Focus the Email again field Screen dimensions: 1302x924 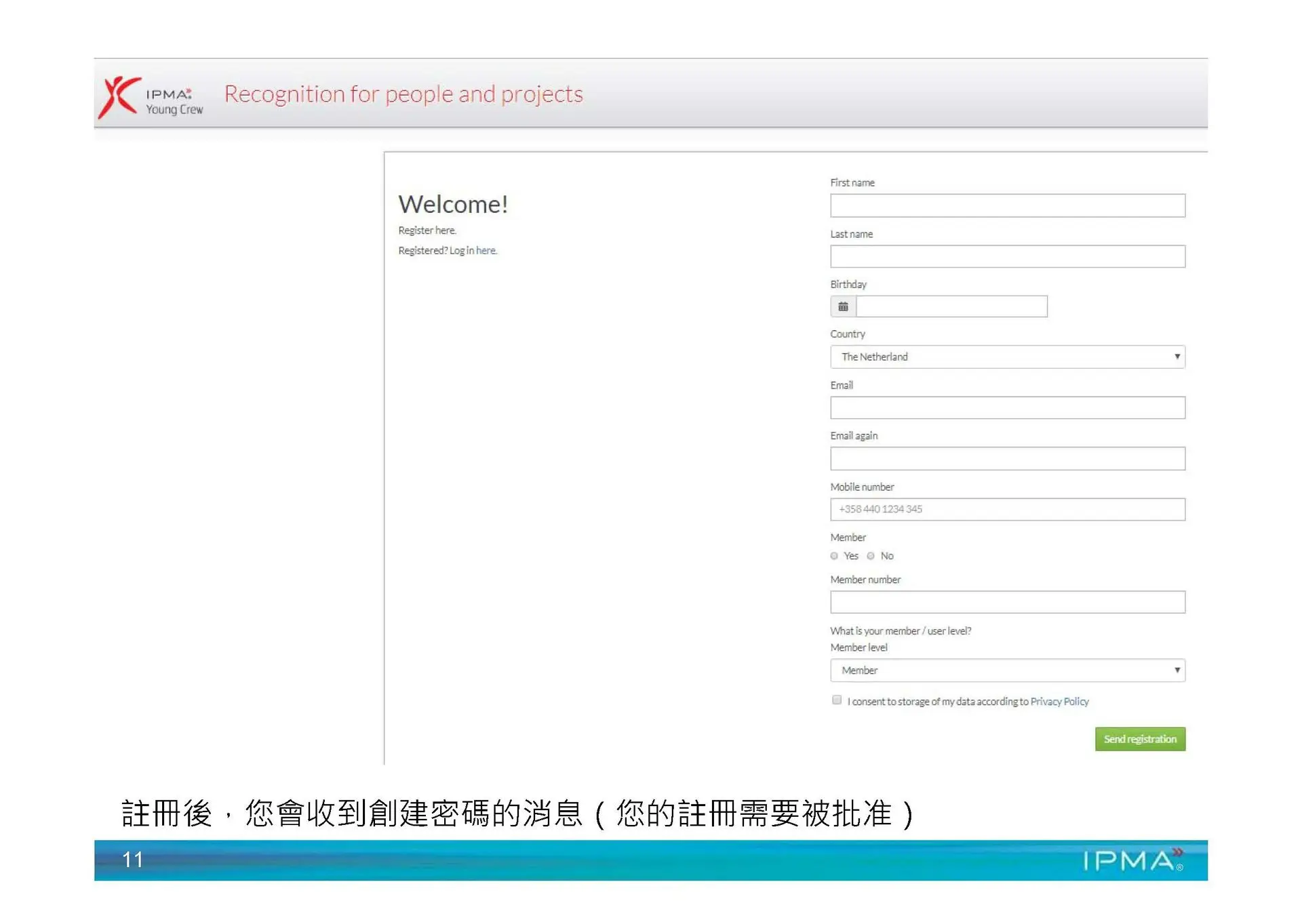point(1007,458)
